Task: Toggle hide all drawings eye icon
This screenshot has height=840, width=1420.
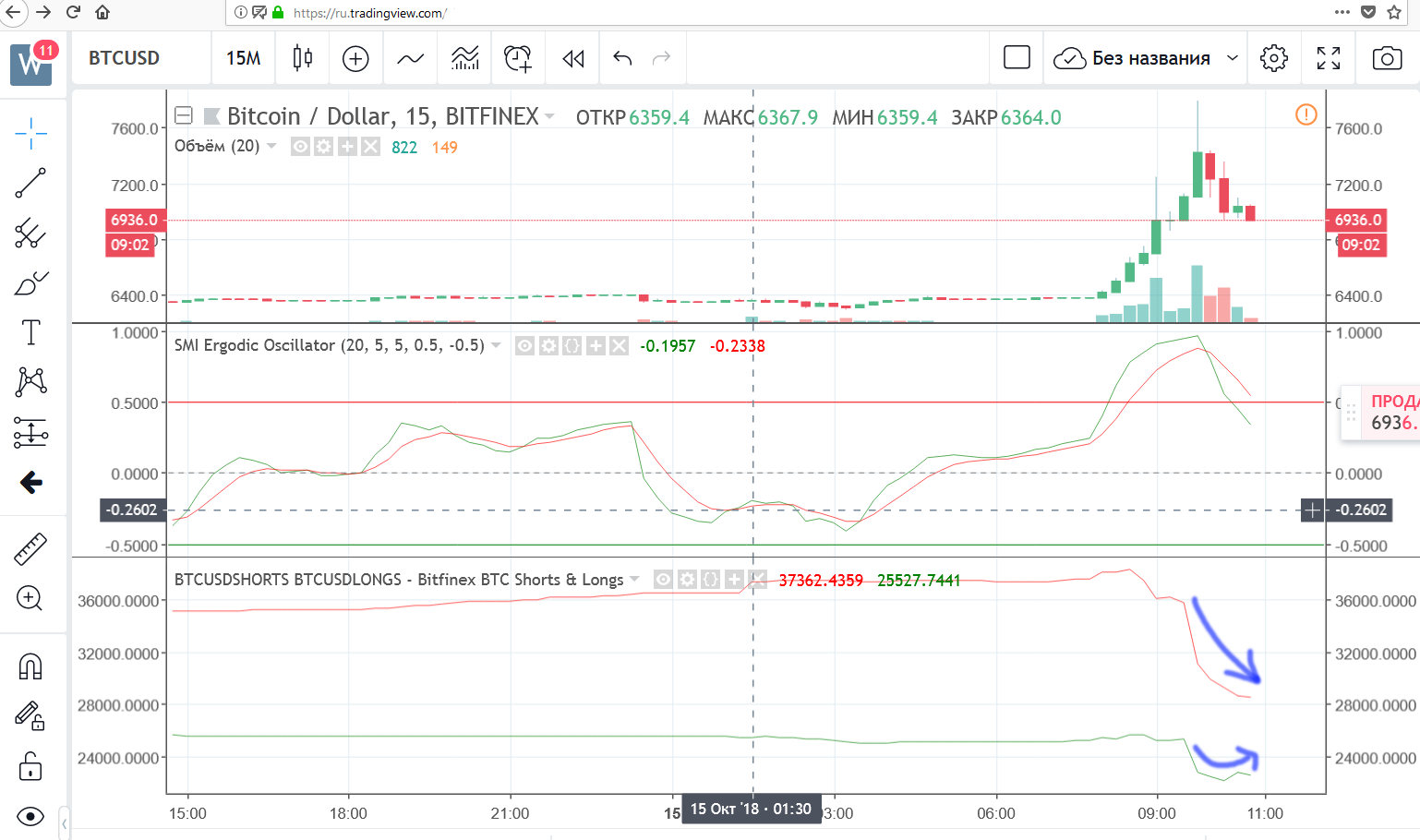Action: (x=30, y=816)
